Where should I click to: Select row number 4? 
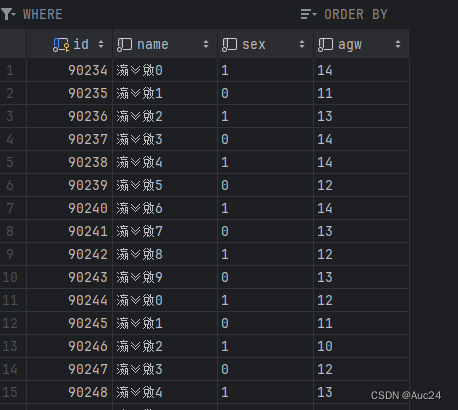coord(13,139)
